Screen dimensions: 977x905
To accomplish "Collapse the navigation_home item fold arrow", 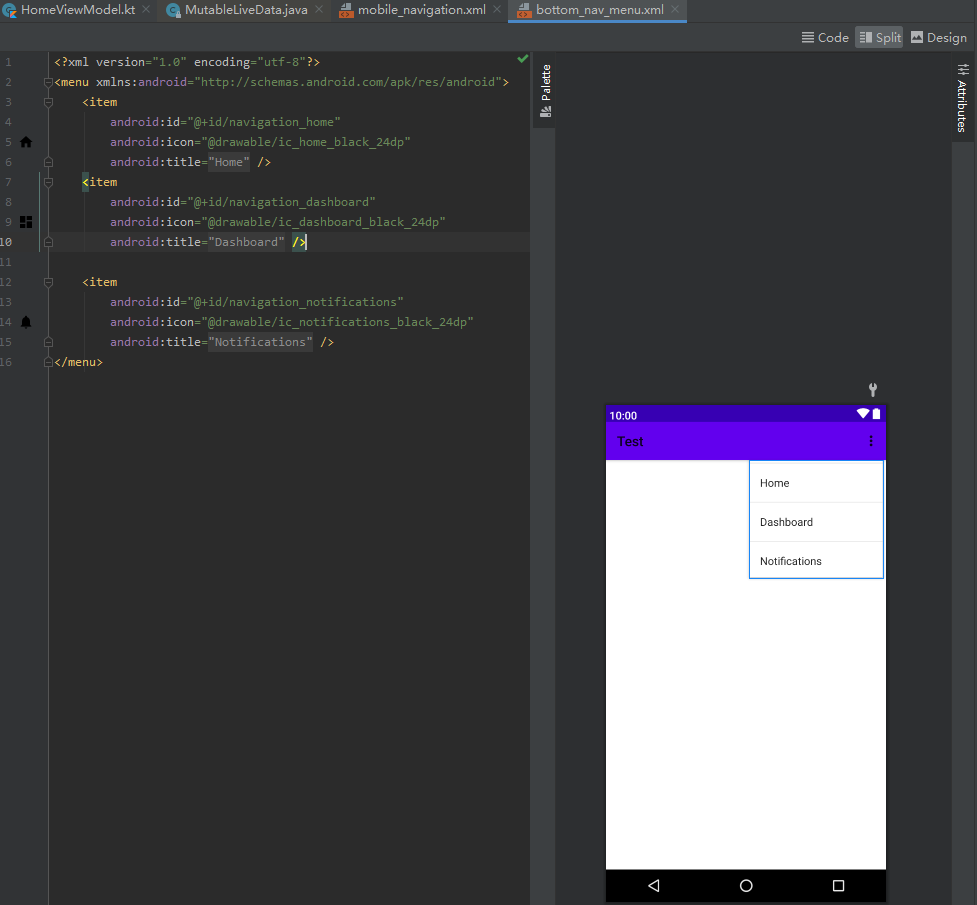I will pos(48,101).
